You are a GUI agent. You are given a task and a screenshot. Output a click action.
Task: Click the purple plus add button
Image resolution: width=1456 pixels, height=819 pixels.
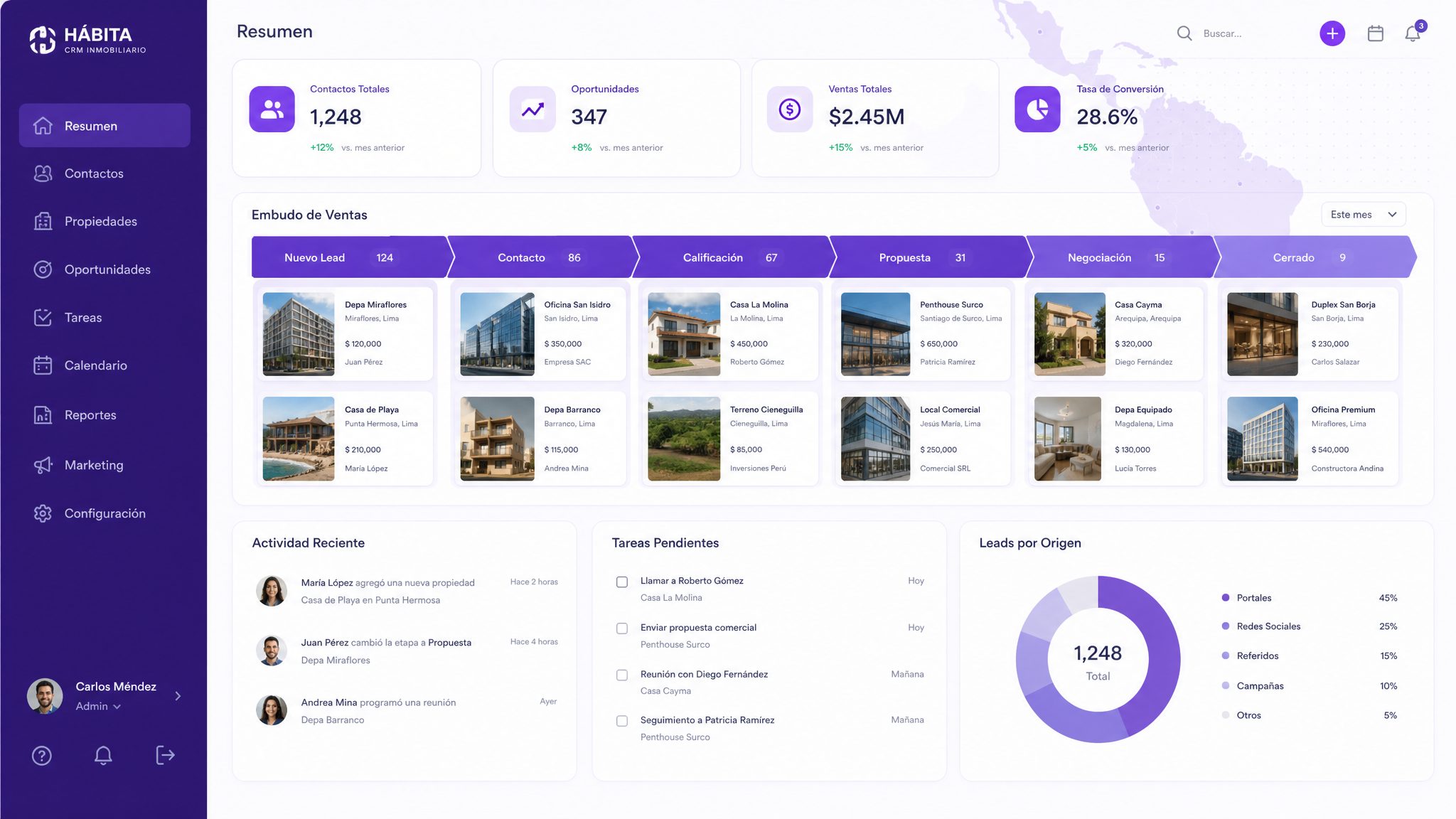1332,33
